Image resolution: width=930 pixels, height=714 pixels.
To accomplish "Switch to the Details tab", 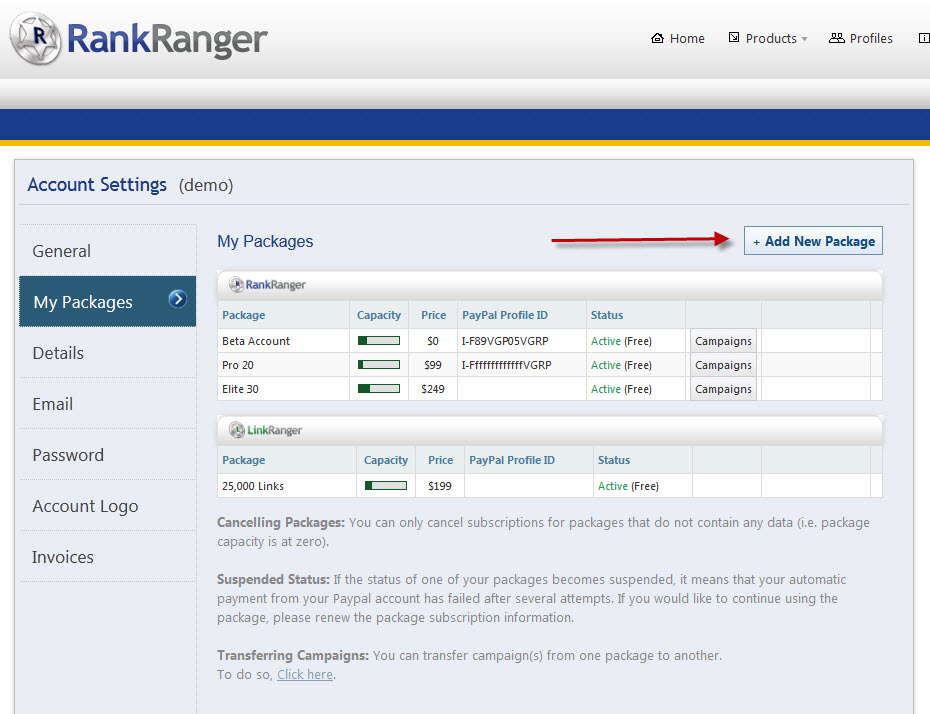I will (58, 353).
